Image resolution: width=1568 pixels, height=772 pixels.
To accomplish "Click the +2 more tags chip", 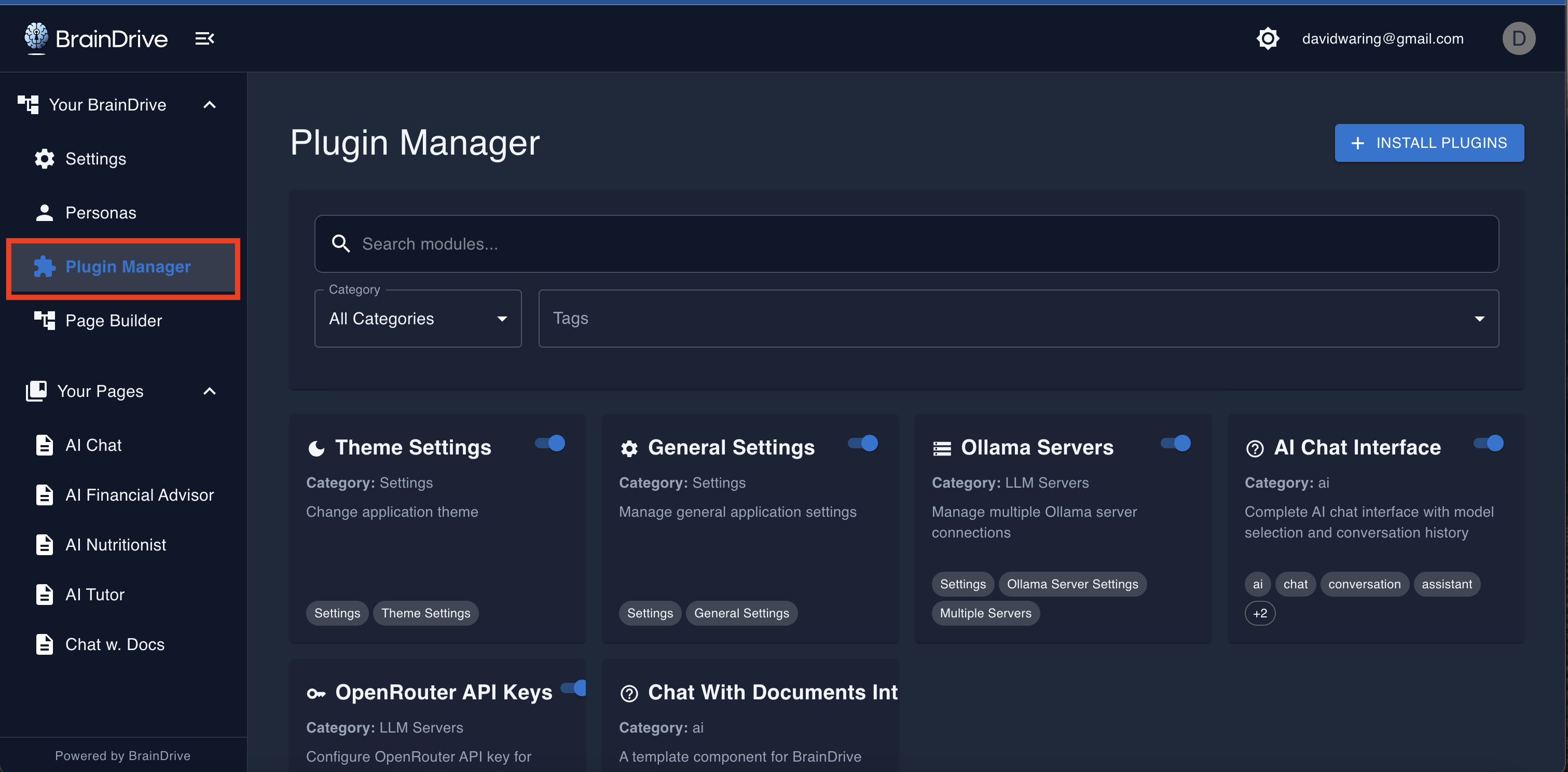I will 1259,613.
